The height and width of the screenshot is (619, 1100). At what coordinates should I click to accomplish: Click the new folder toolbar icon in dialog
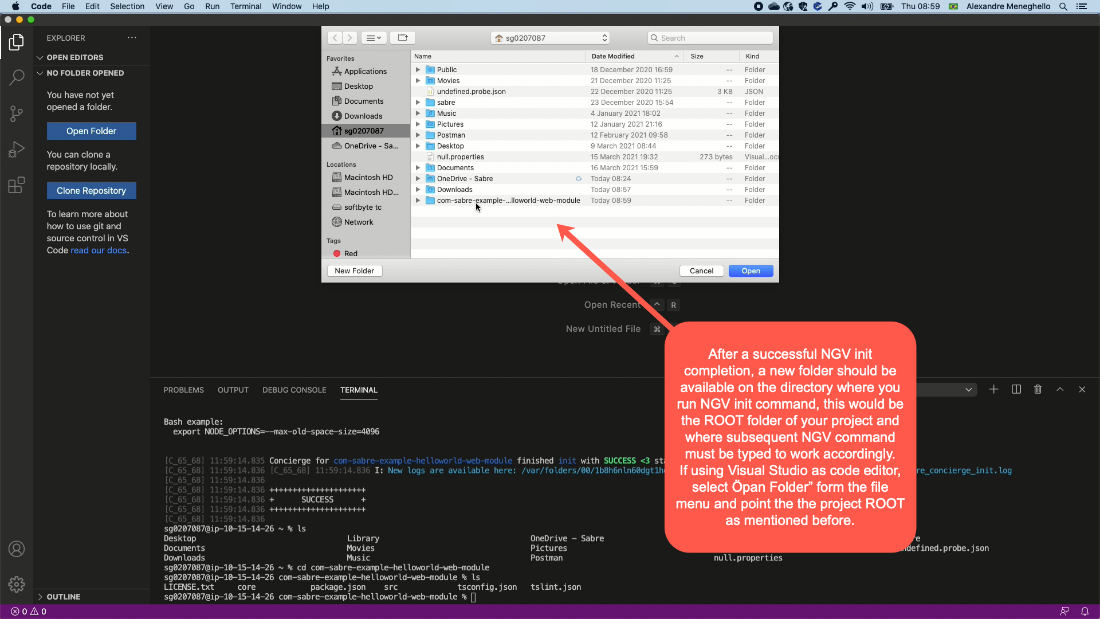point(403,38)
